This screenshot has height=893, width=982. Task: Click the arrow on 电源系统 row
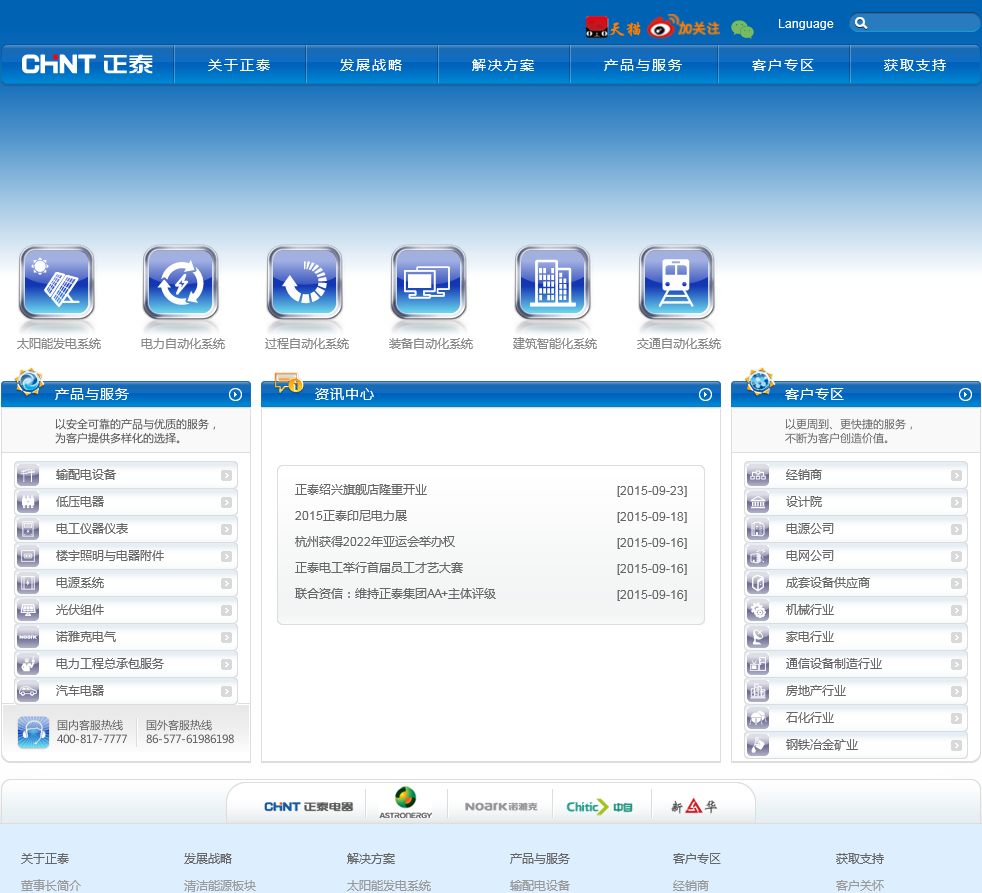point(227,584)
